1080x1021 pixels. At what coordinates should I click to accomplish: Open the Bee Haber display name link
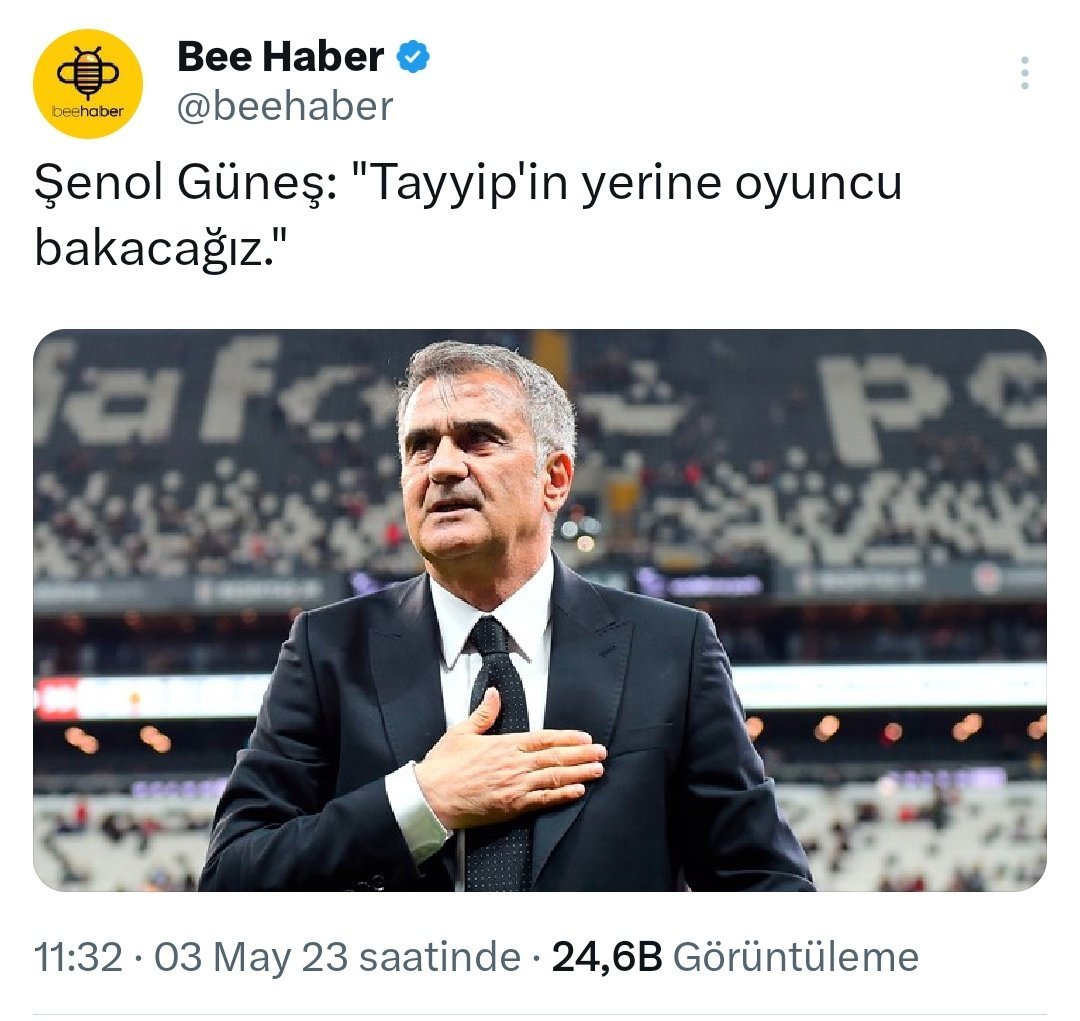pyautogui.click(x=280, y=56)
